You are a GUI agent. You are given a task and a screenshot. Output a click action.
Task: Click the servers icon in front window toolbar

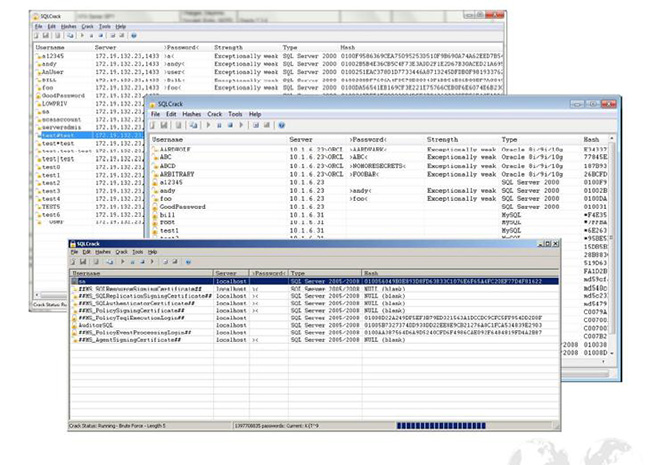[x=110, y=262]
